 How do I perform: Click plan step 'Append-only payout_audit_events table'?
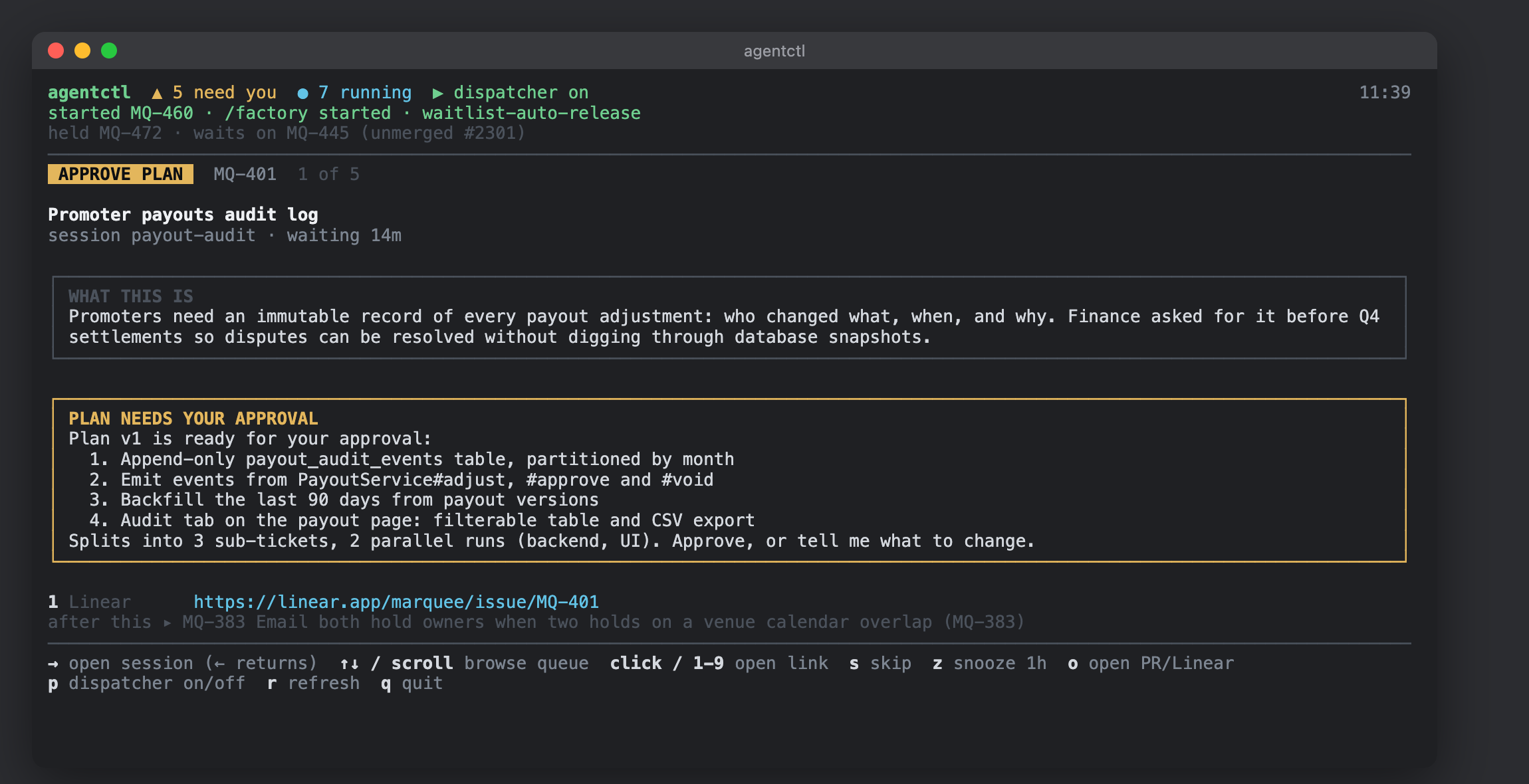[412, 459]
